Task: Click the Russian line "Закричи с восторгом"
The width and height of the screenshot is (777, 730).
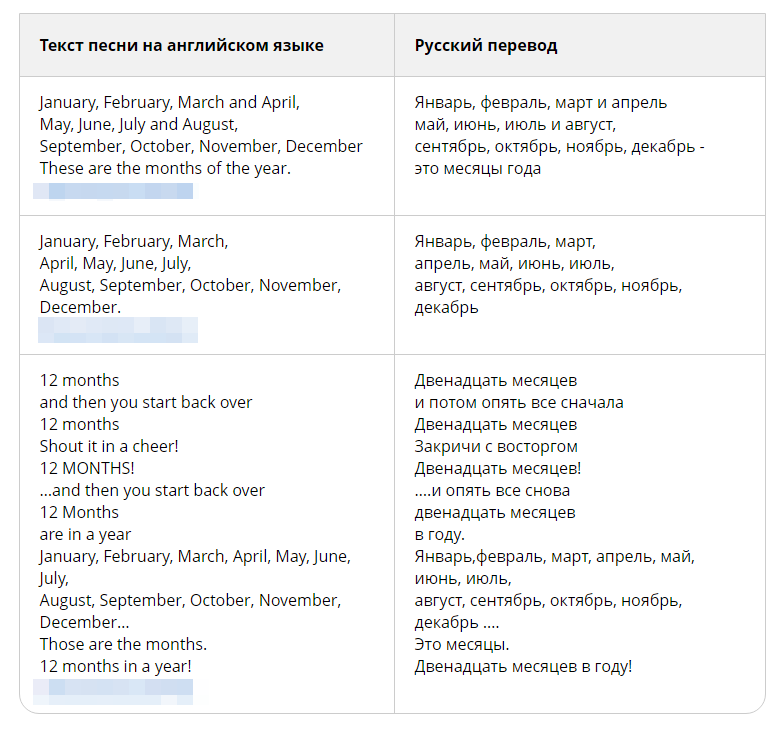Action: click(x=496, y=446)
